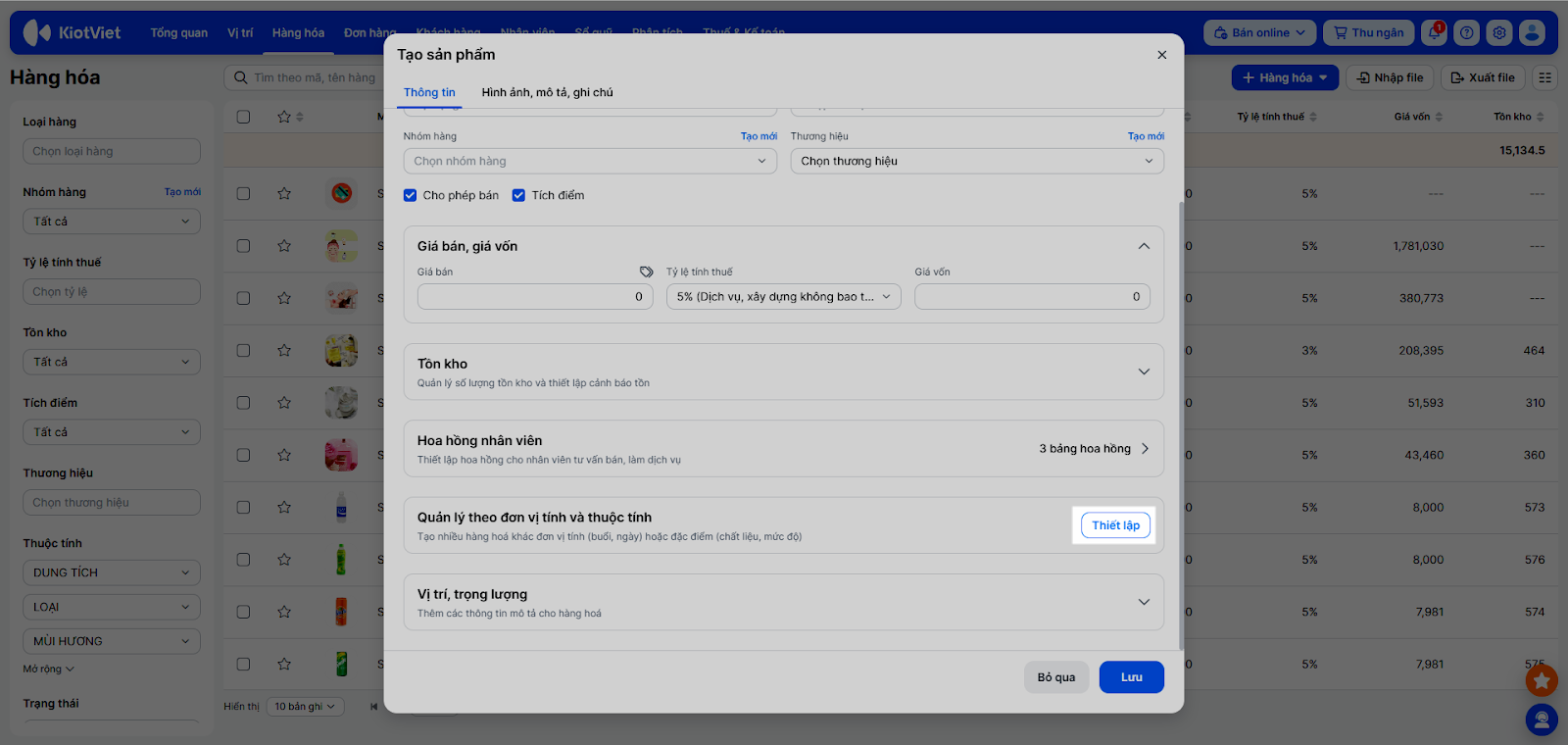Open the settings gear icon
The height and width of the screenshot is (745, 1568).
pyautogui.click(x=1499, y=32)
